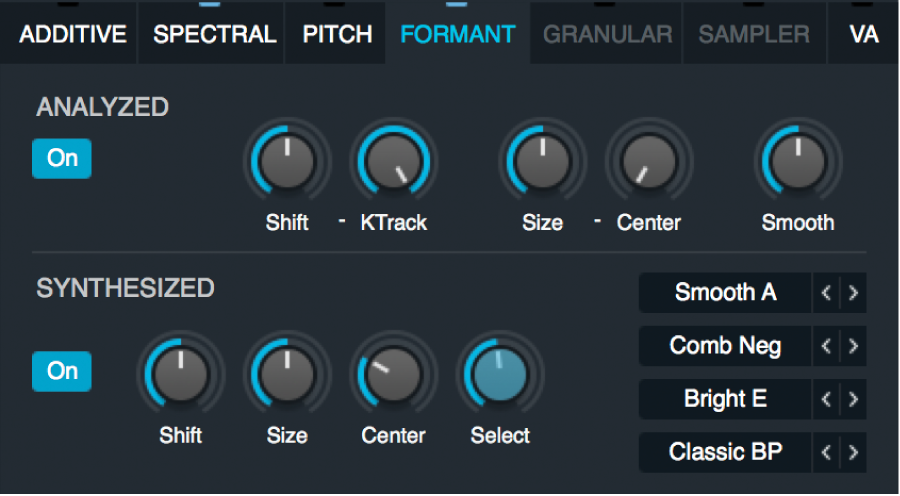Click the Synthesized Select knob
The width and height of the screenshot is (900, 496).
(500, 375)
